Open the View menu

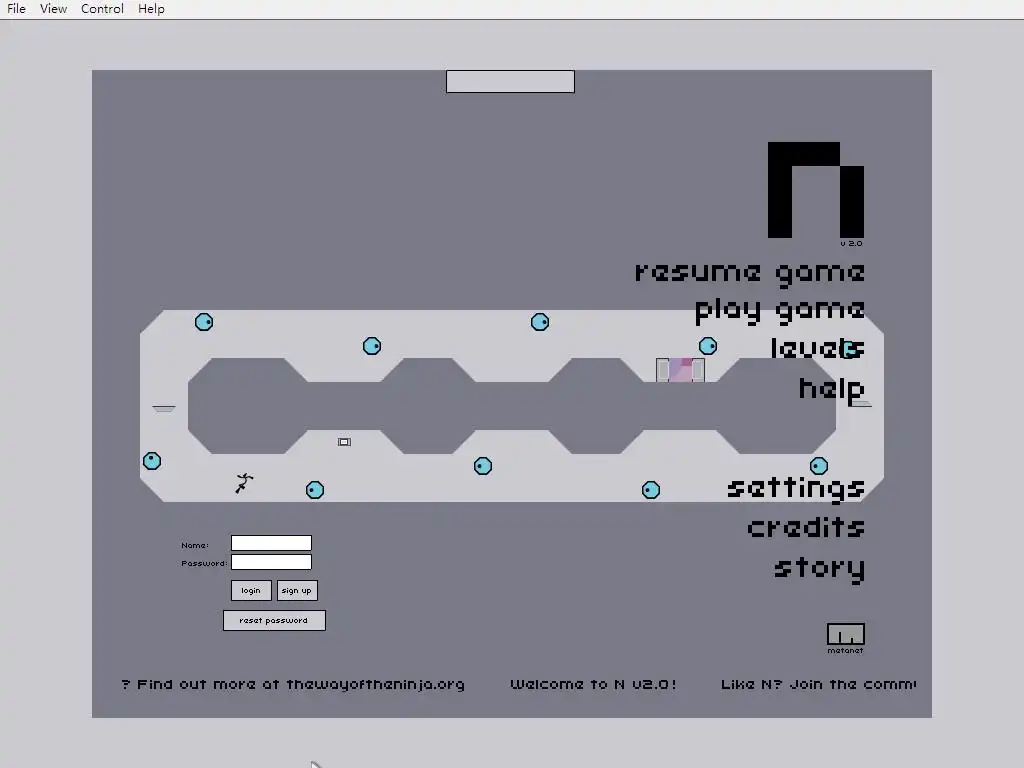click(x=54, y=8)
